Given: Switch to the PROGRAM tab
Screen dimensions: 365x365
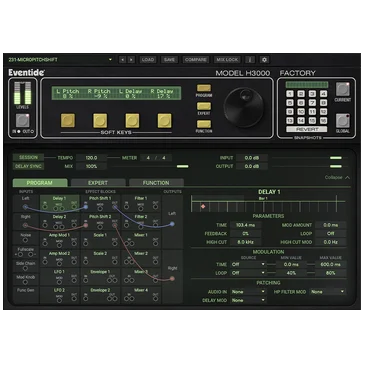Looking at the screenshot, I should point(40,183).
